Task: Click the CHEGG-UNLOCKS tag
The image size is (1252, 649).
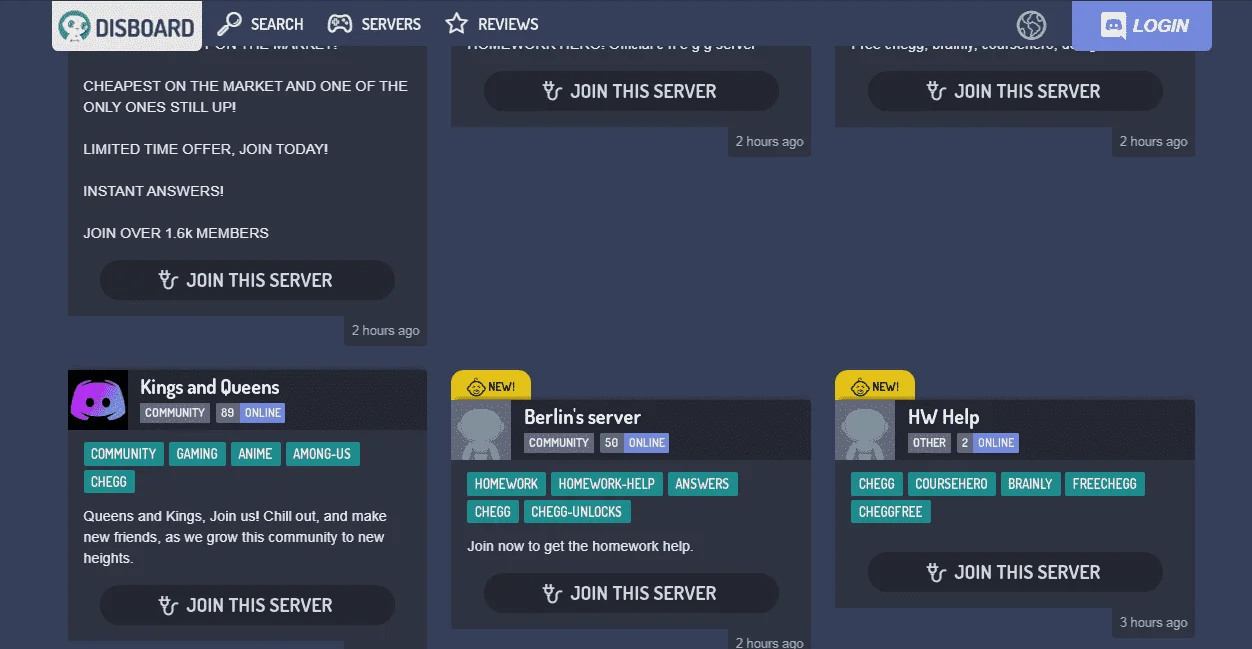Action: pos(577,512)
